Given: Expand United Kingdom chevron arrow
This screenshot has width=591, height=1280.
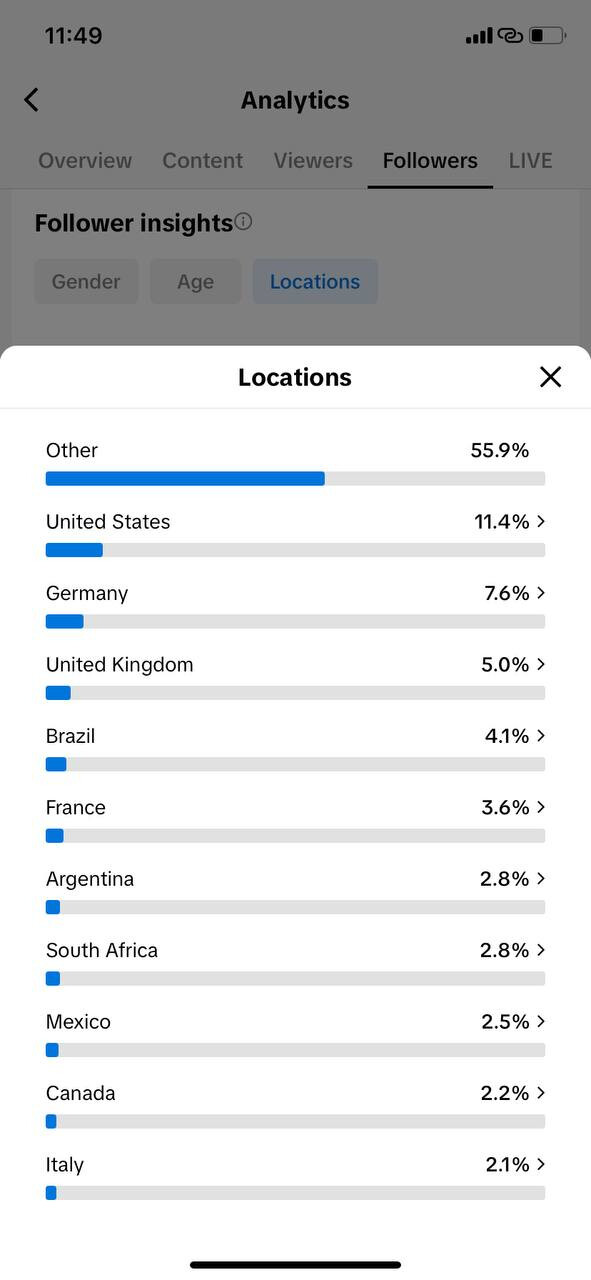Looking at the screenshot, I should [541, 664].
